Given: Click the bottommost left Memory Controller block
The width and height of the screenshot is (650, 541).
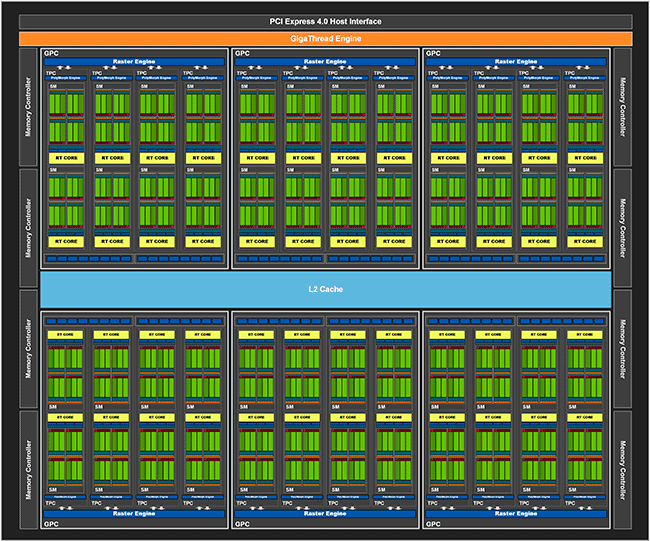Looking at the screenshot, I should point(28,468).
